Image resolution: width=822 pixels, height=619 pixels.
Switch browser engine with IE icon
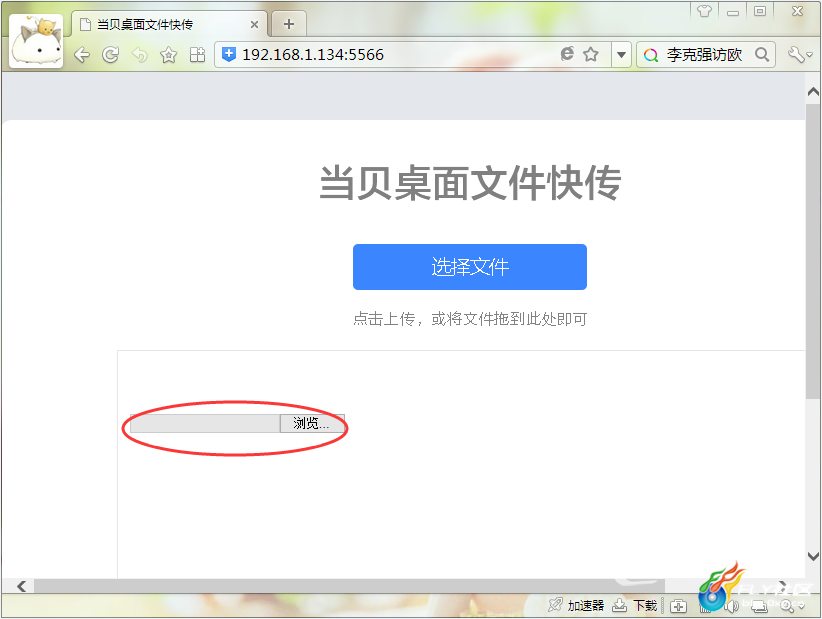(x=567, y=53)
